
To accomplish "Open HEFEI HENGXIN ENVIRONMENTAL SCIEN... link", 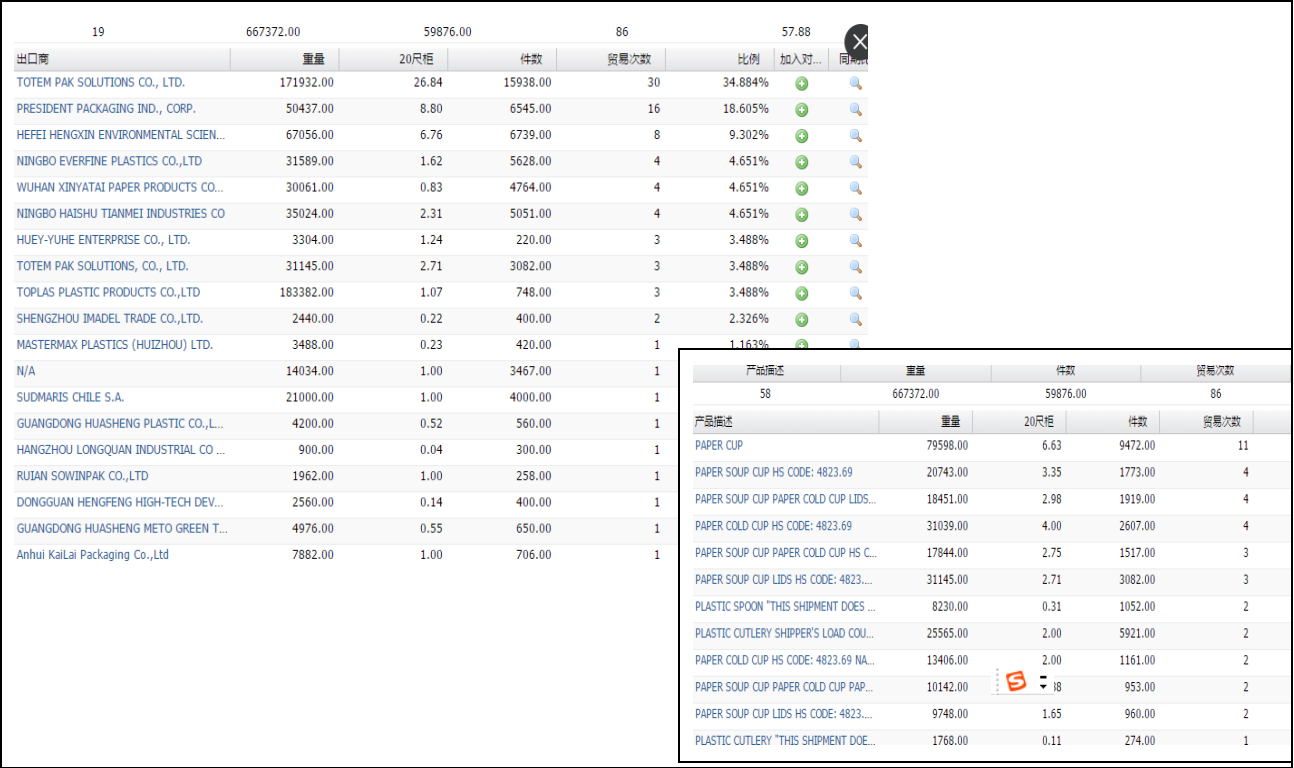I will click(121, 135).
